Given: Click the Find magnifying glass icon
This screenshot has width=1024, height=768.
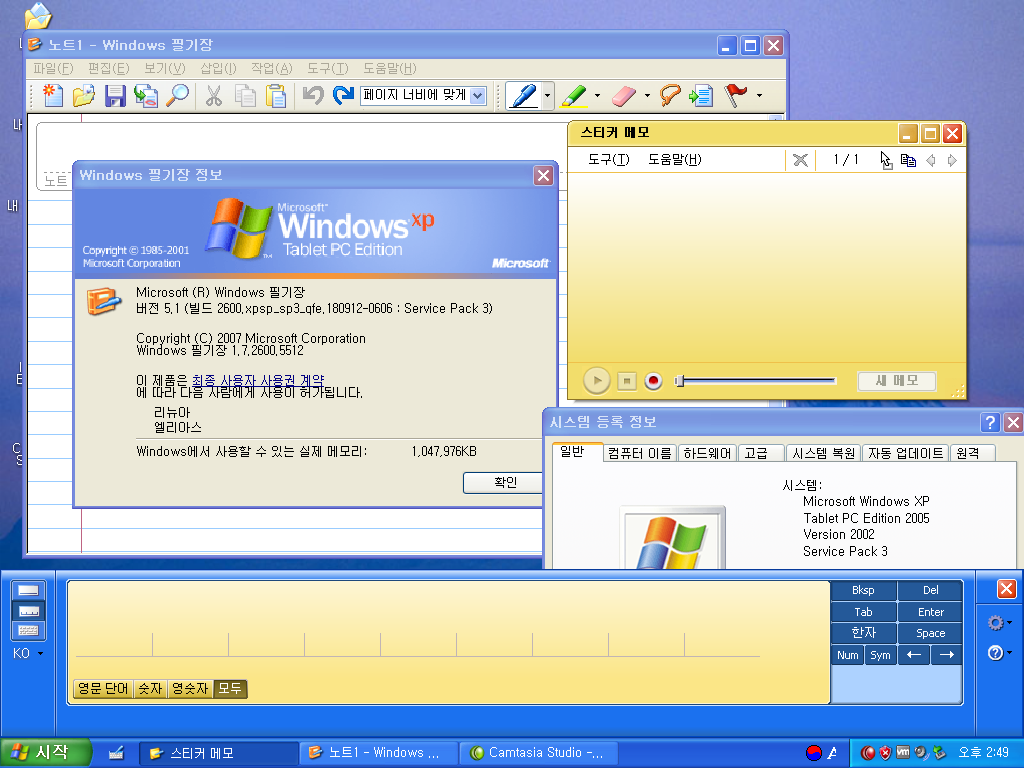Looking at the screenshot, I should [177, 96].
